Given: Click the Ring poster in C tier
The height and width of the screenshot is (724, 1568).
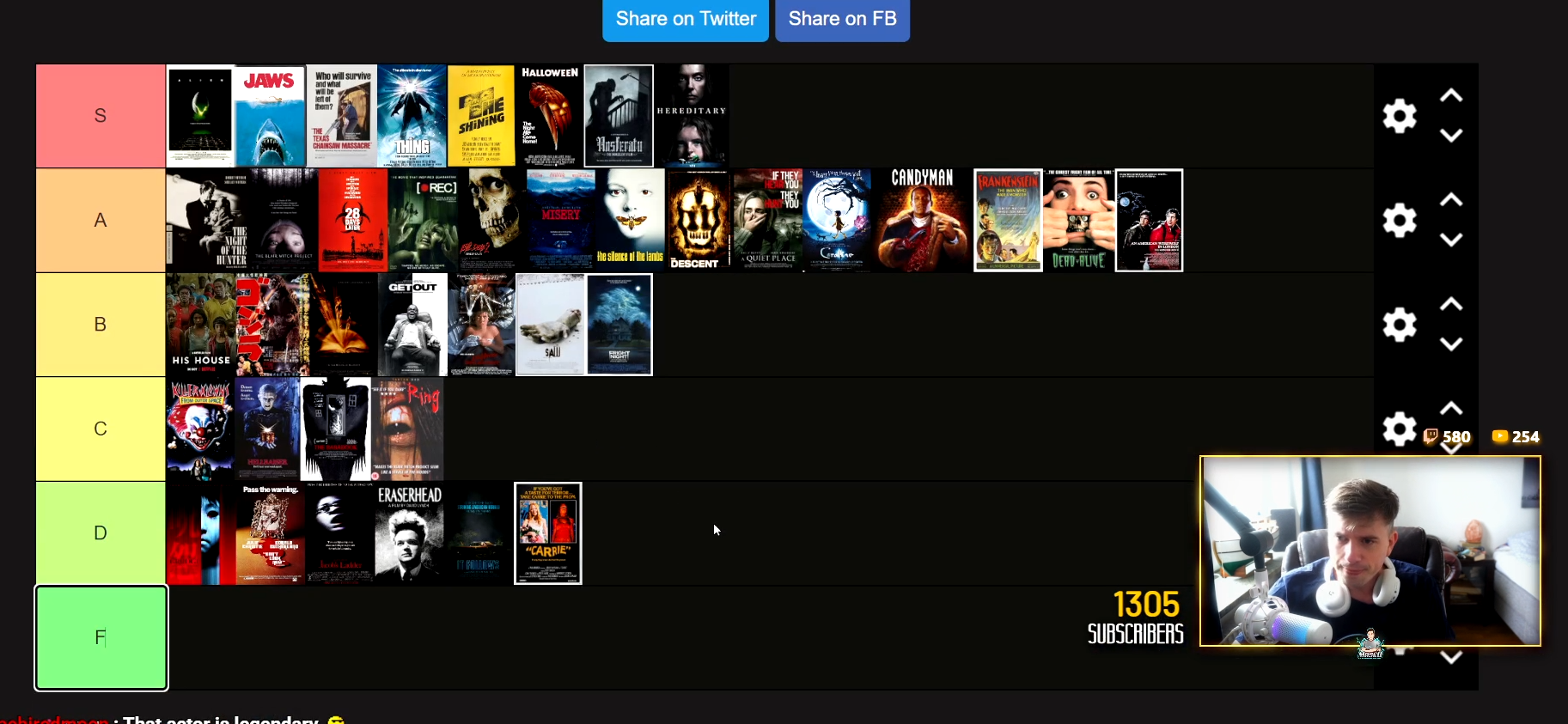Looking at the screenshot, I should pos(408,429).
